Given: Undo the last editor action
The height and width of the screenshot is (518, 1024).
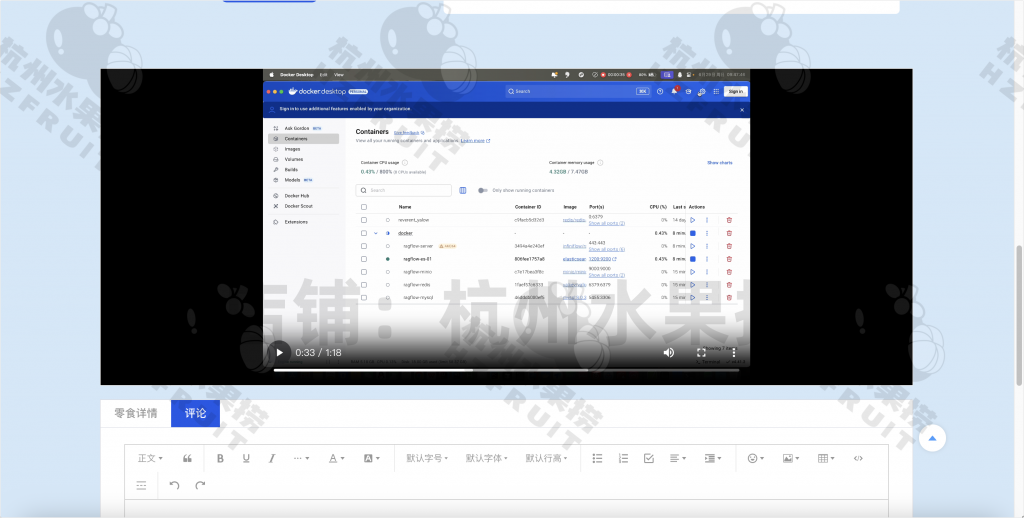Looking at the screenshot, I should click(x=174, y=486).
